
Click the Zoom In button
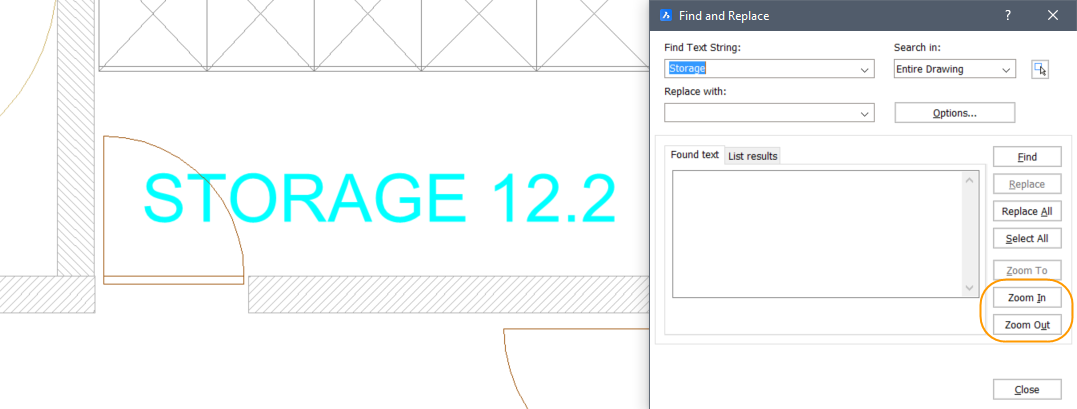(1027, 298)
